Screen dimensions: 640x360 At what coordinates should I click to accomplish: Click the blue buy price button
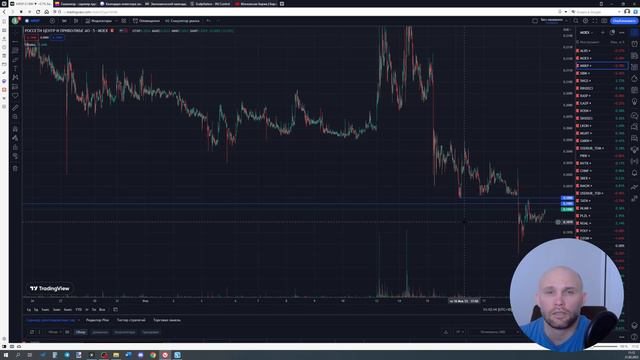pyautogui.click(x=57, y=38)
